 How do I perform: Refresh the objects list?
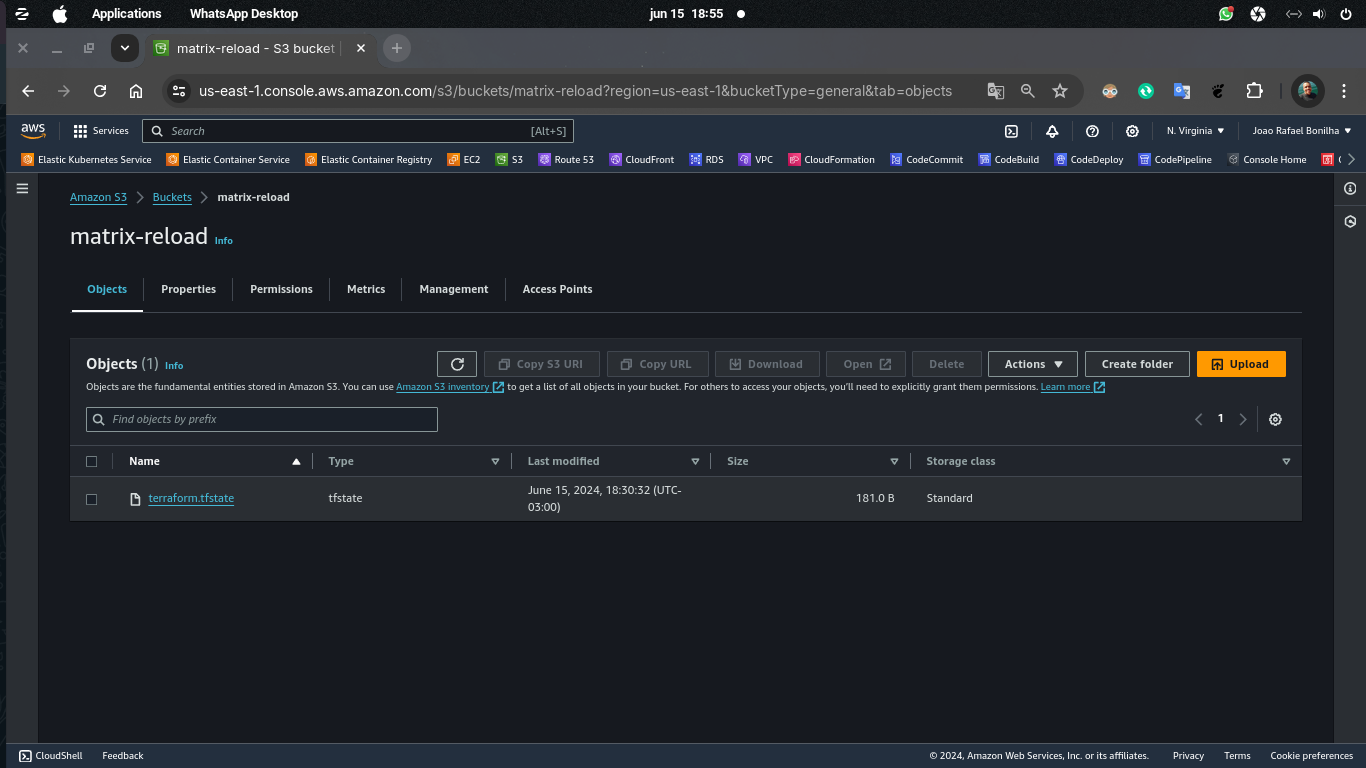click(457, 364)
